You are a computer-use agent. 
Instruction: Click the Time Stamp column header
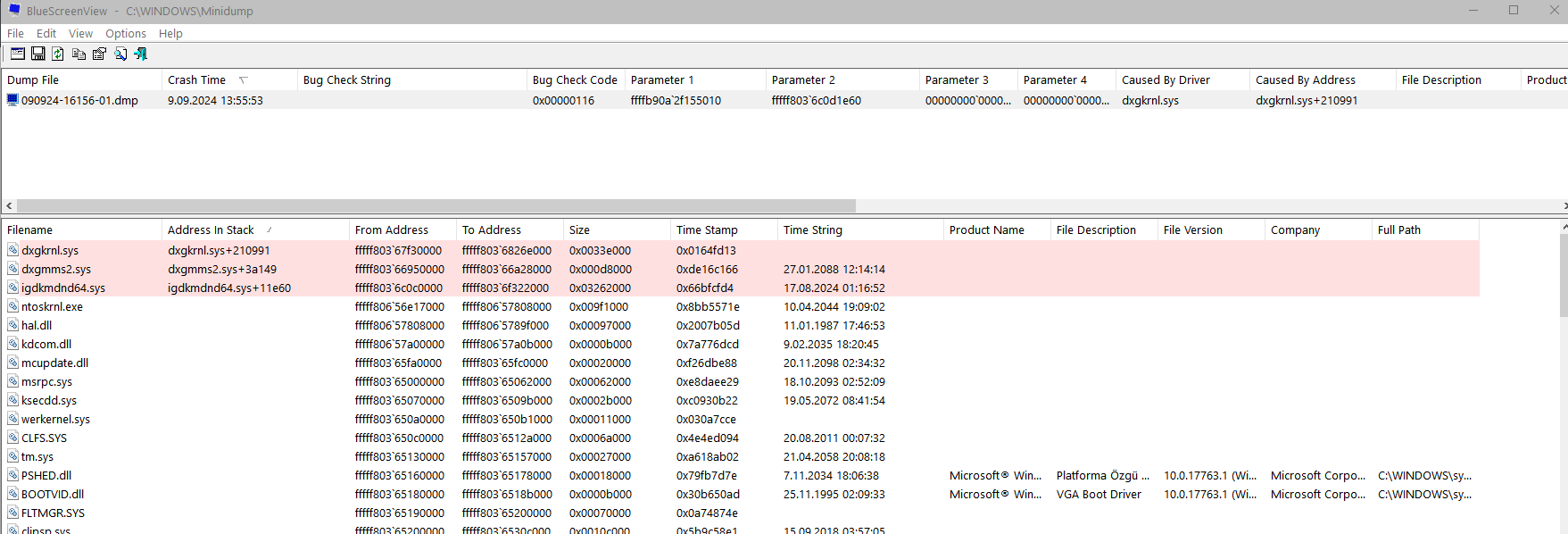click(x=707, y=229)
